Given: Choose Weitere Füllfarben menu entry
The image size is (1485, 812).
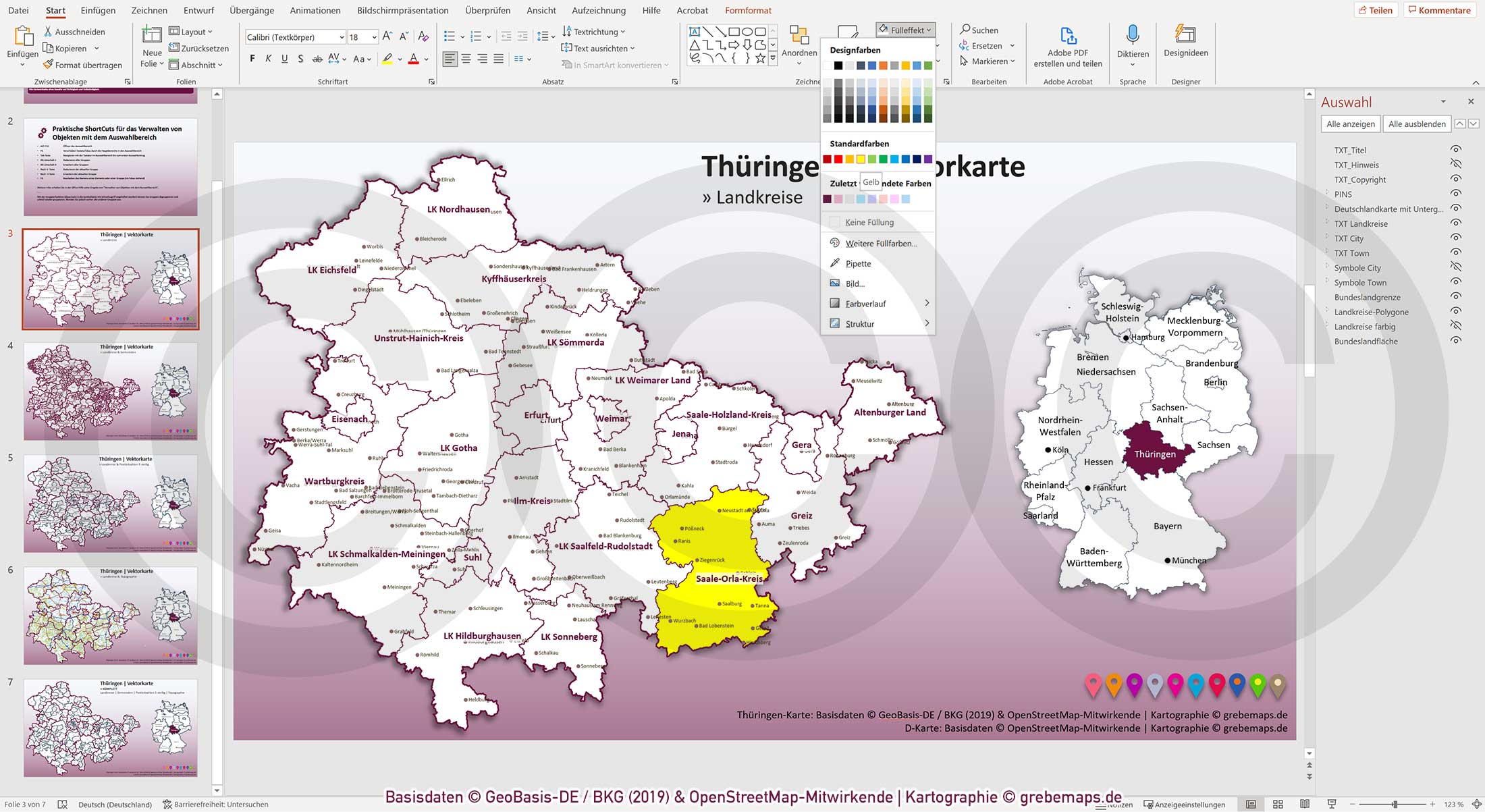Looking at the screenshot, I should [x=881, y=244].
